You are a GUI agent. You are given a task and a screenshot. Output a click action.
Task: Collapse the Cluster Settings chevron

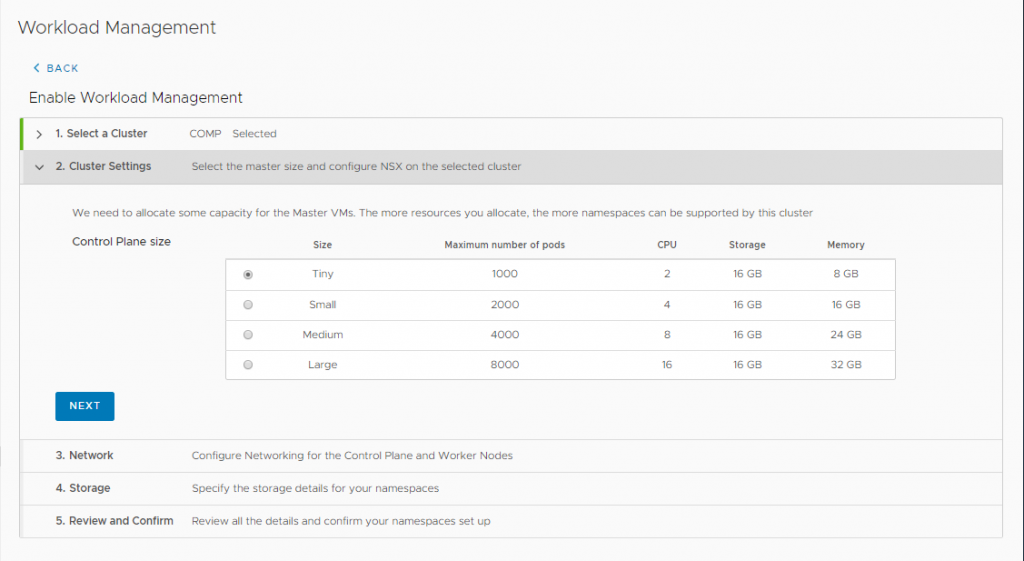point(39,167)
